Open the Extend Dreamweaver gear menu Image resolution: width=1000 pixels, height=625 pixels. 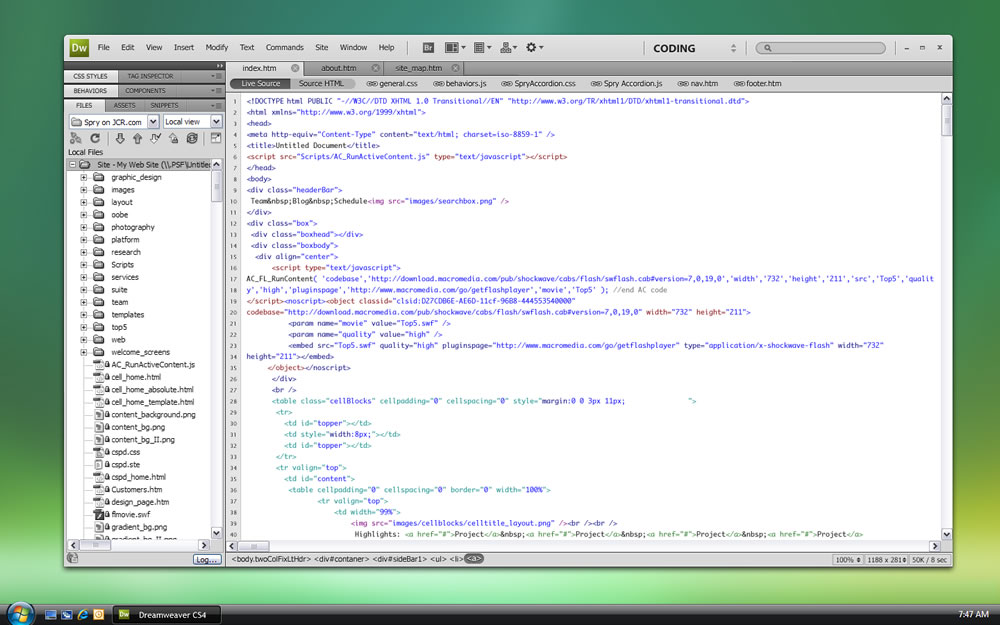coord(534,48)
